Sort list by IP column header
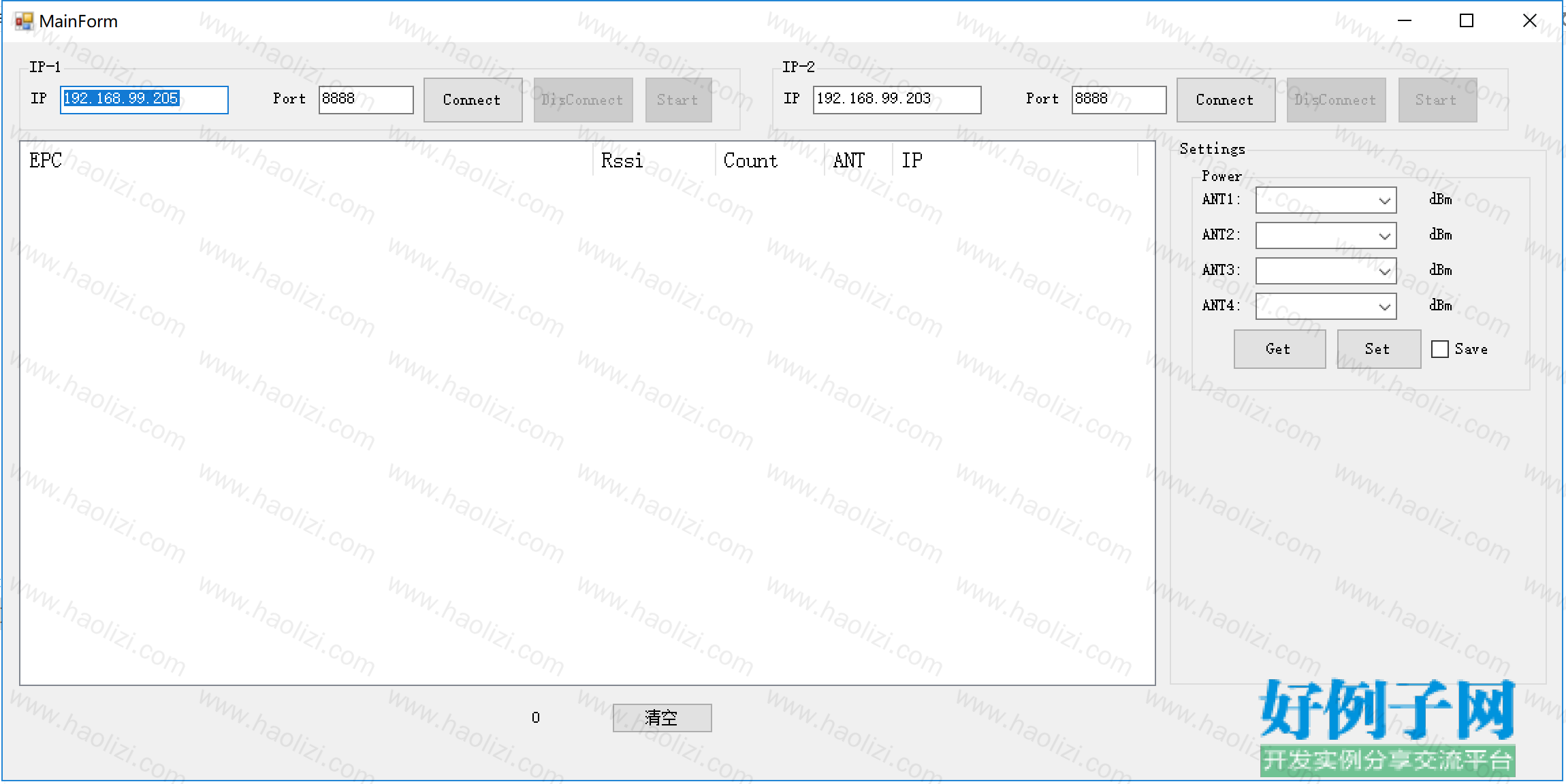 (x=1015, y=161)
